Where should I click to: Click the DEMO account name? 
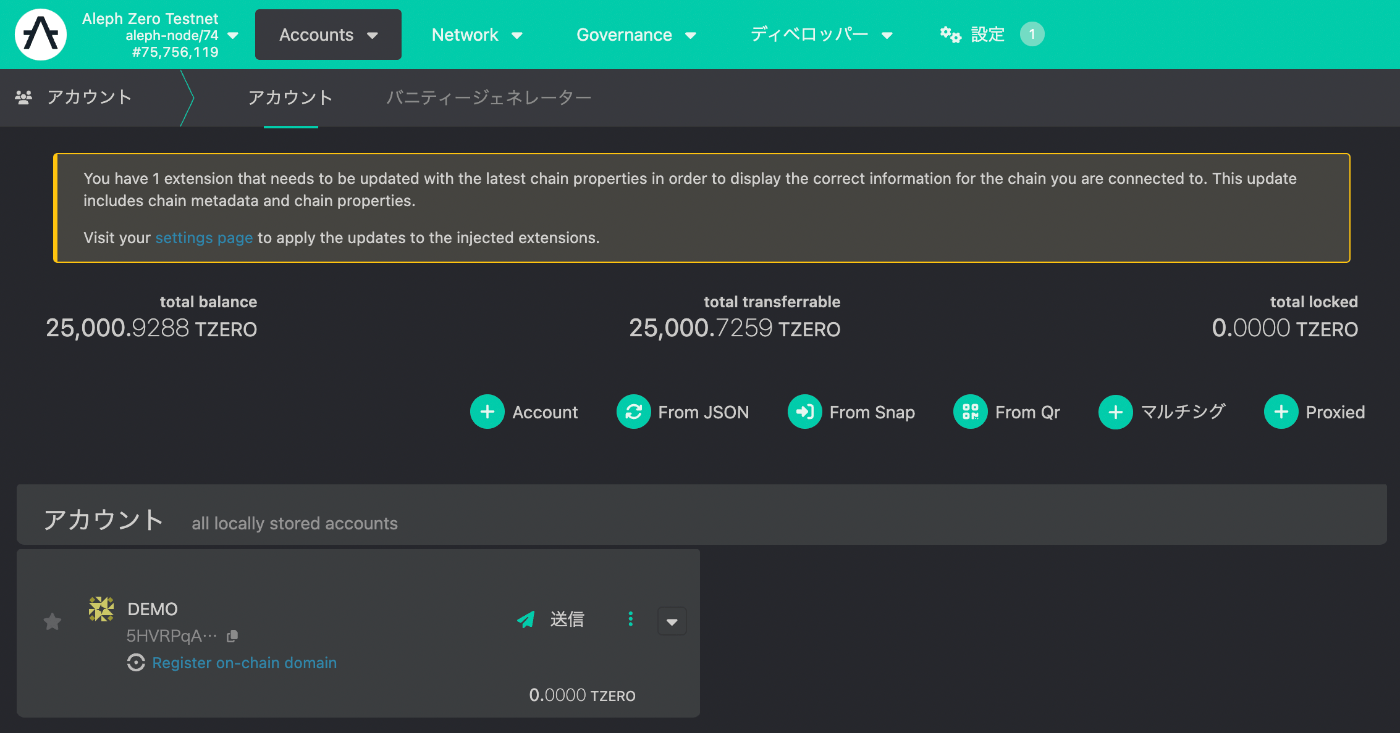(153, 609)
